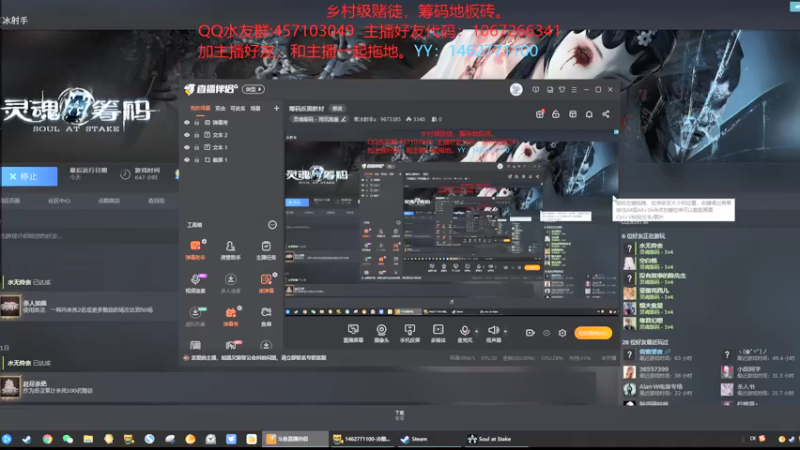Image resolution: width=800 pixels, height=450 pixels.
Task: Select the 文本 2 source row
Action: [x=232, y=135]
